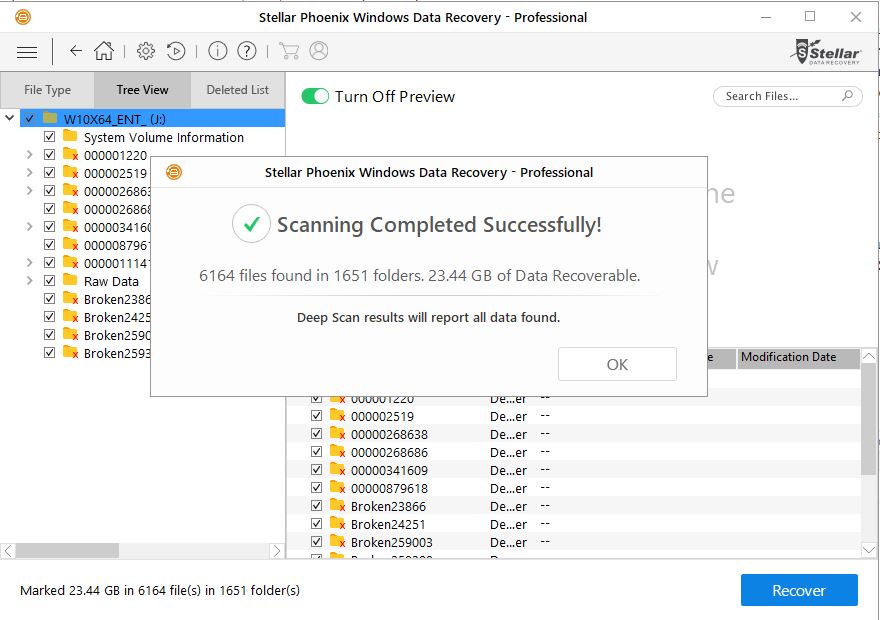Switch to the File Type tab
This screenshot has width=880, height=620.
(47, 90)
